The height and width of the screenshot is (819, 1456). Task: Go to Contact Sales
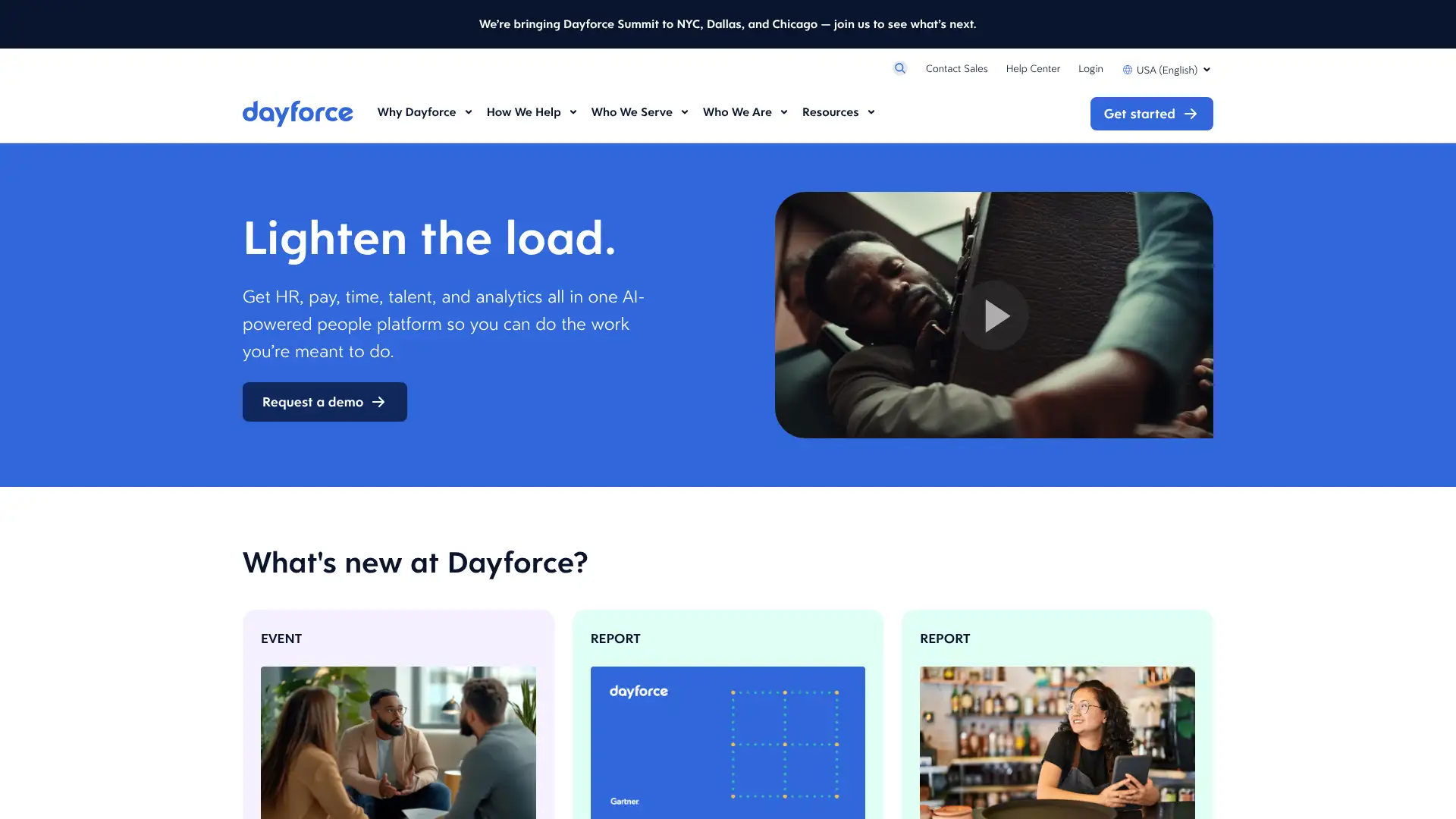956,68
